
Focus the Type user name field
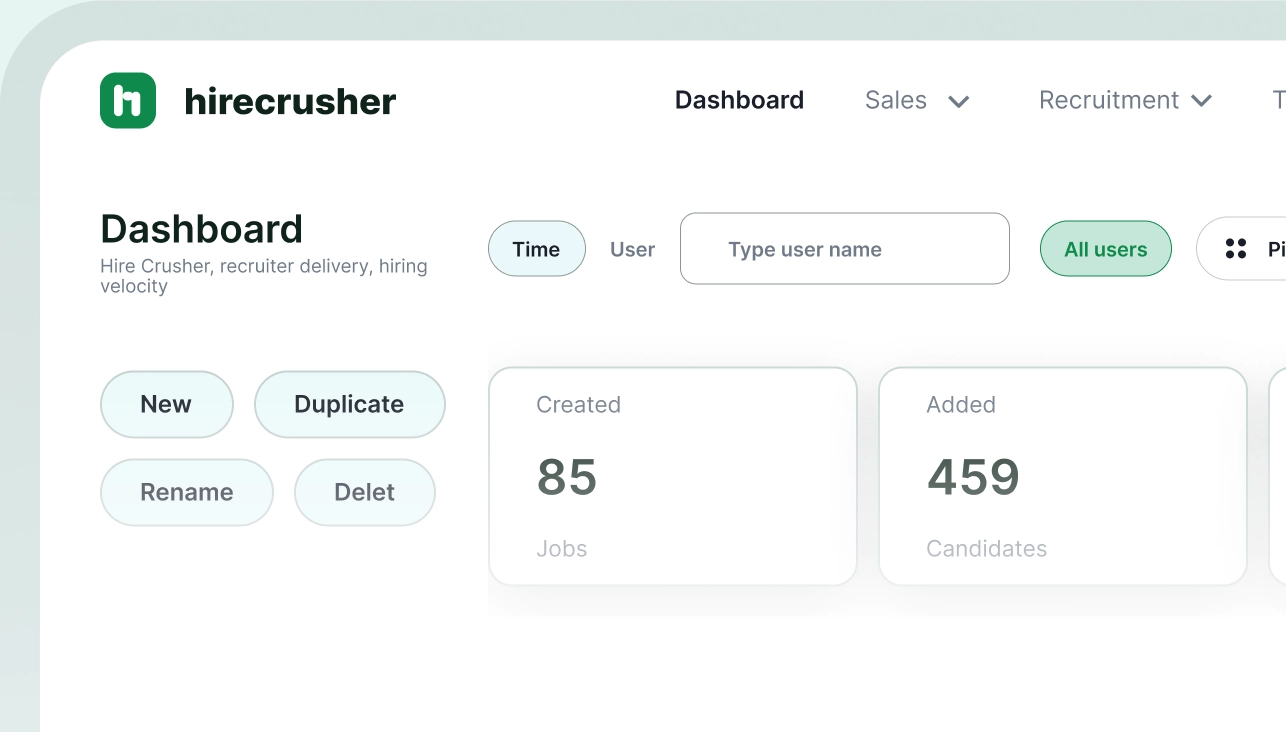(844, 249)
